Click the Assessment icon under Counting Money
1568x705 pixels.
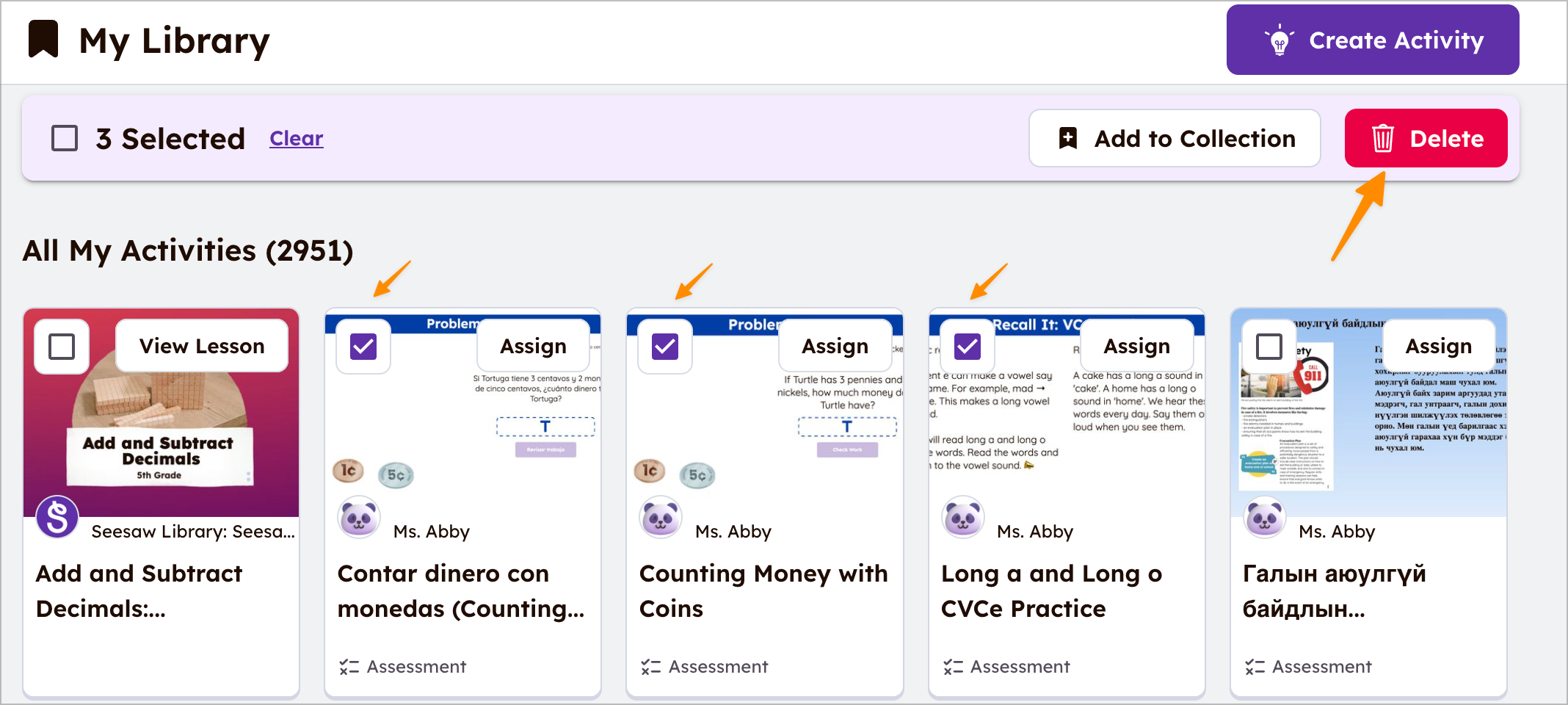point(650,667)
